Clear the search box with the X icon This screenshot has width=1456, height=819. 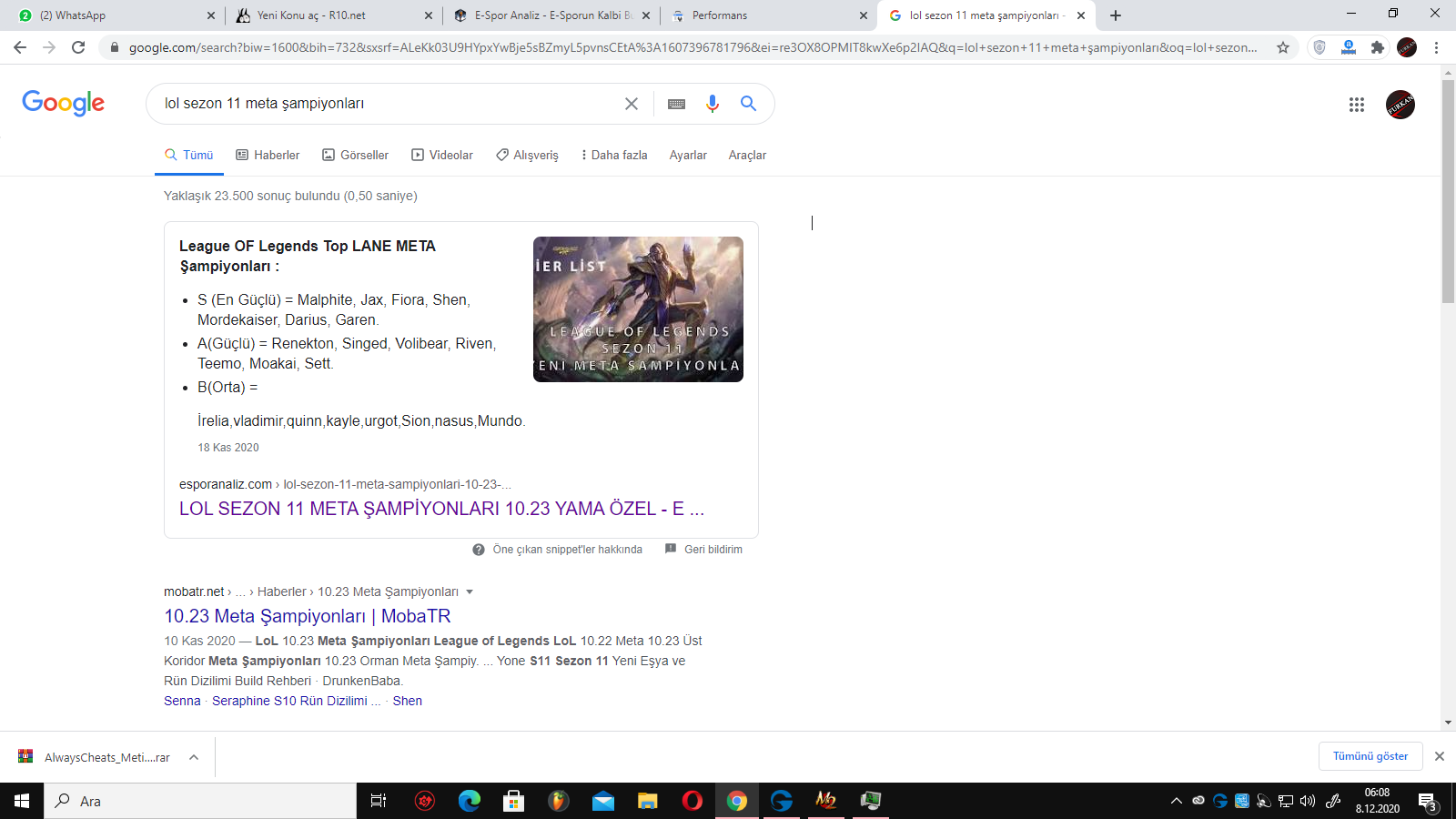(632, 104)
